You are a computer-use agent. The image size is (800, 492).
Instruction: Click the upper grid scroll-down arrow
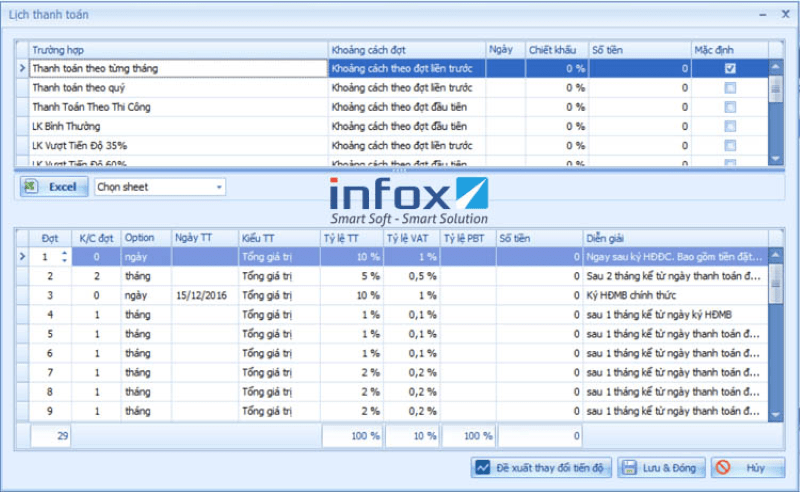pos(776,159)
